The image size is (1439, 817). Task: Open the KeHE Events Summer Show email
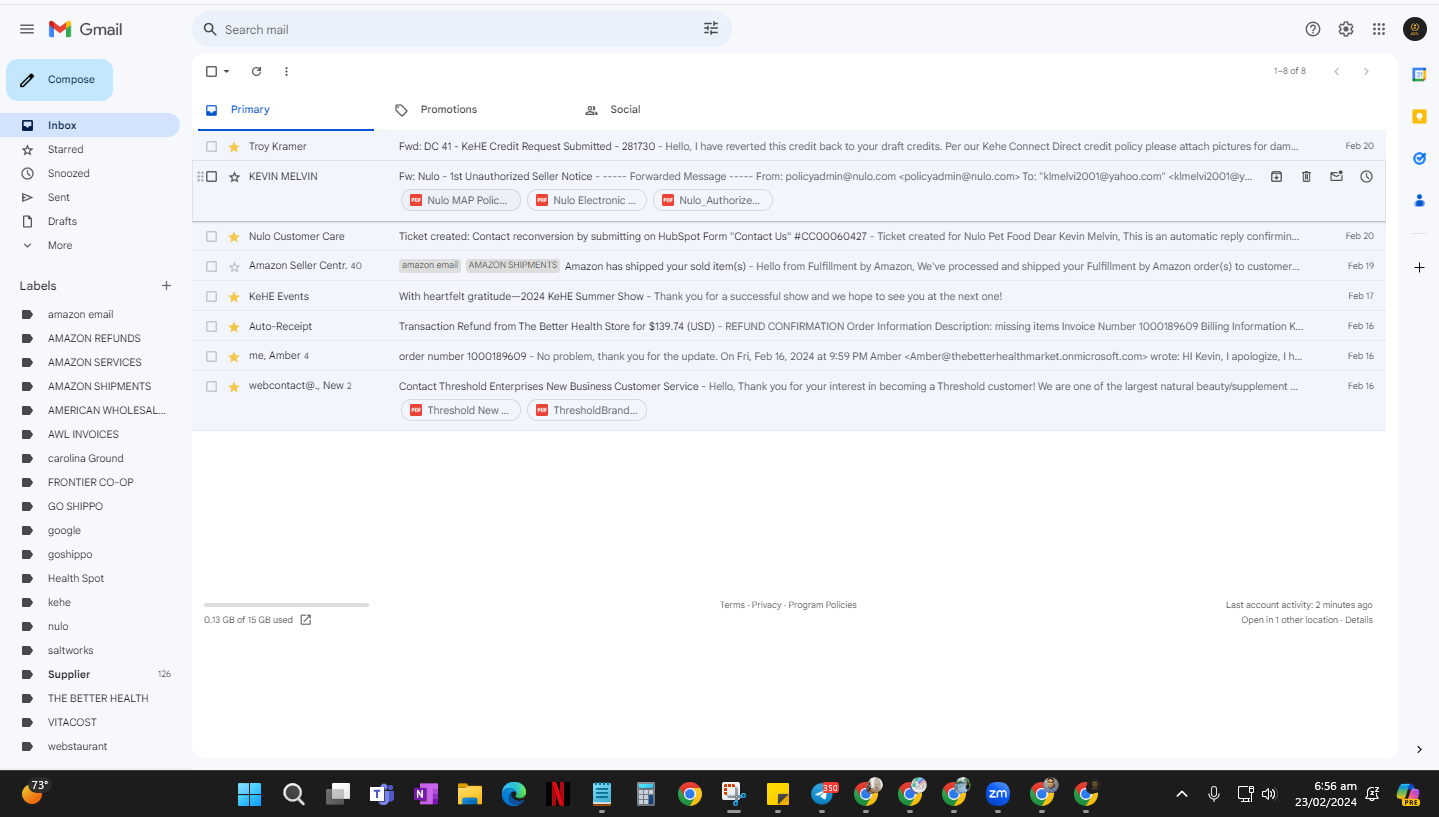coord(789,297)
